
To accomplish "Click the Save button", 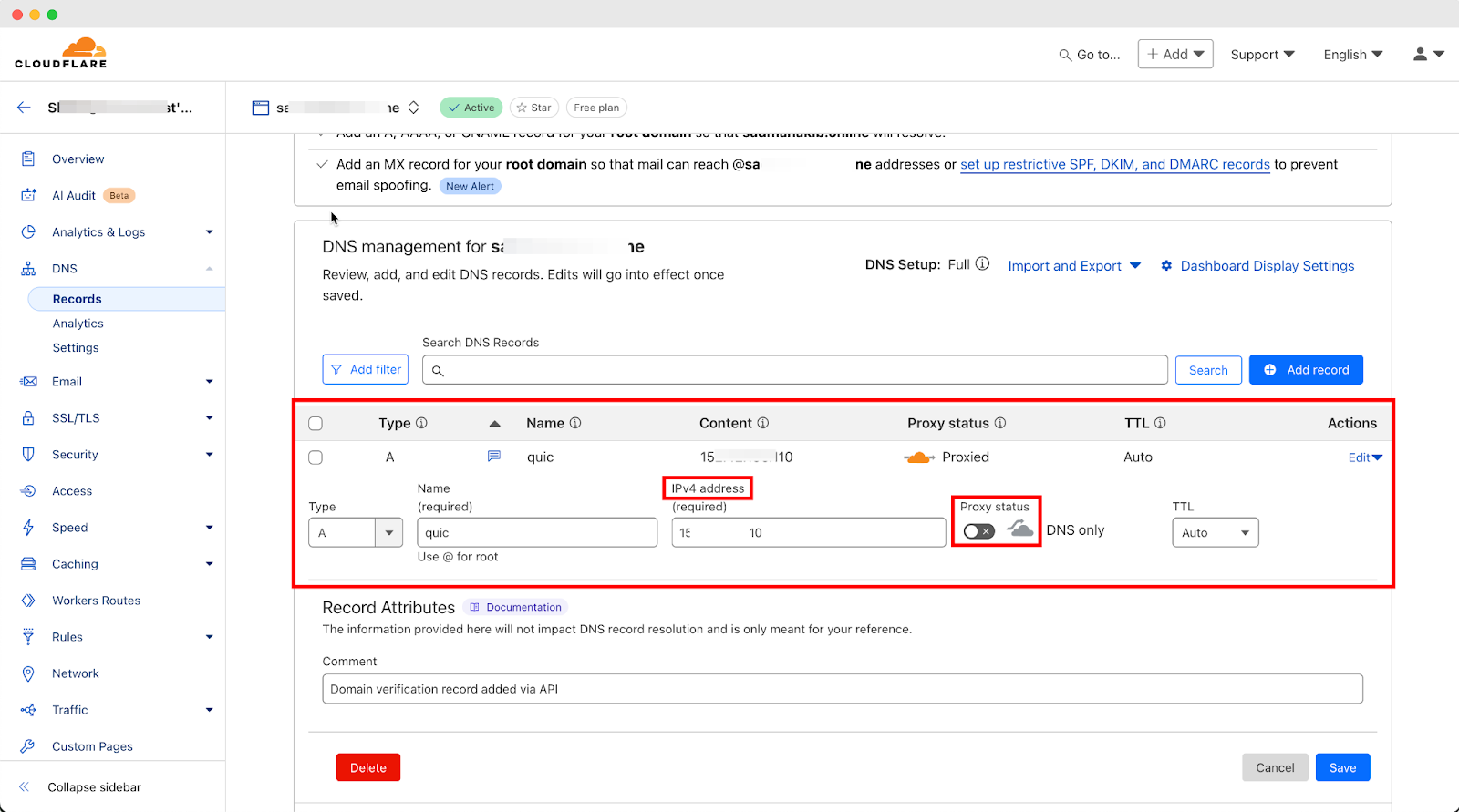I will pos(1341,767).
